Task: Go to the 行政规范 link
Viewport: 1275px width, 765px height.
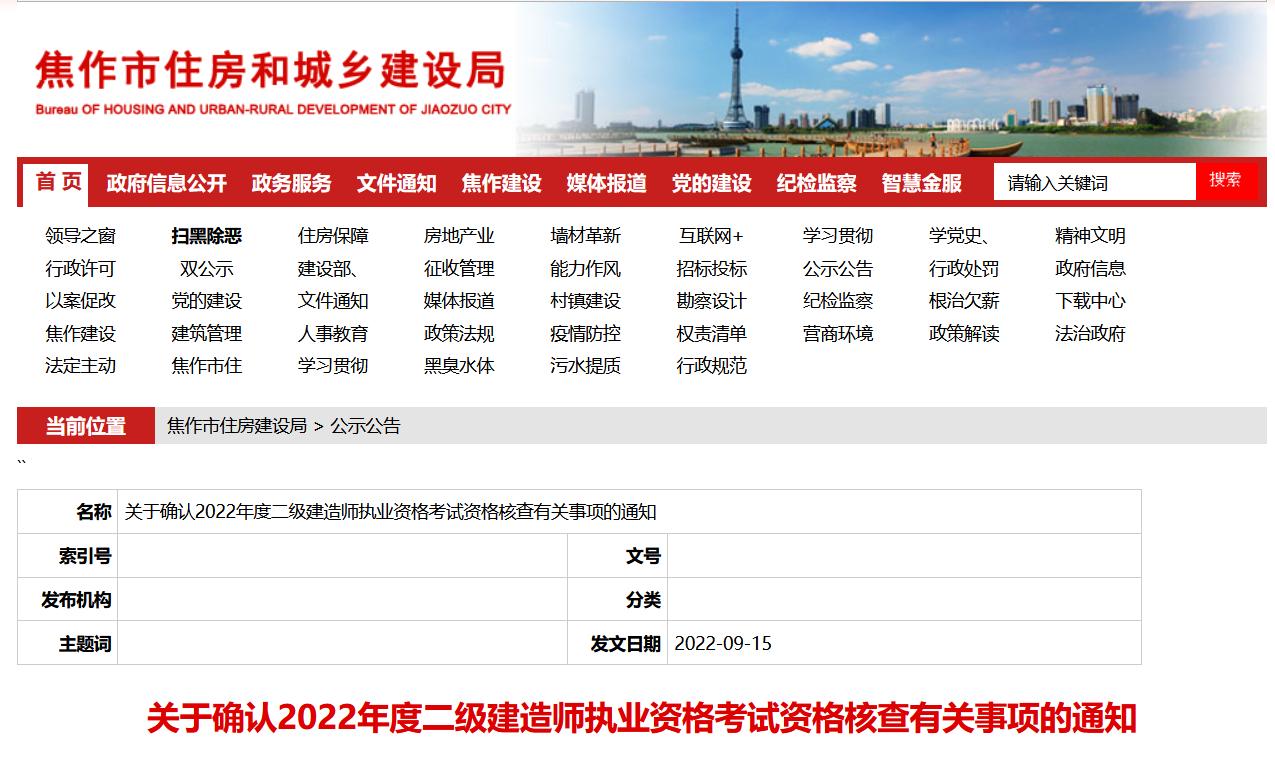Action: (x=712, y=366)
